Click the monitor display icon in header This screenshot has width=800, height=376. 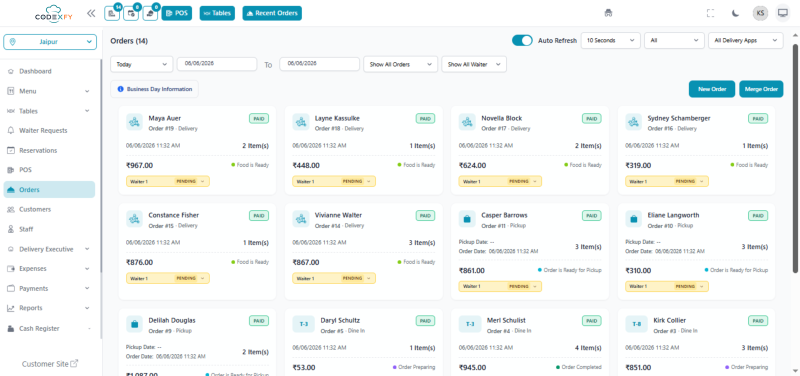point(782,13)
